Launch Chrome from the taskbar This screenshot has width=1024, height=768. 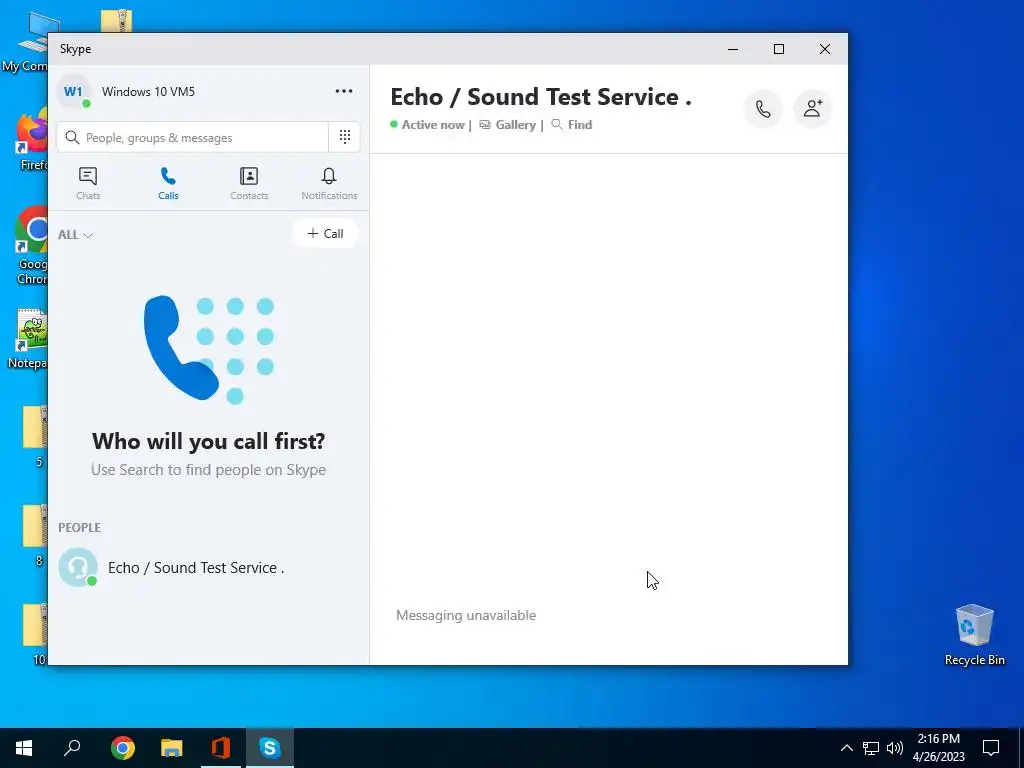coord(123,748)
